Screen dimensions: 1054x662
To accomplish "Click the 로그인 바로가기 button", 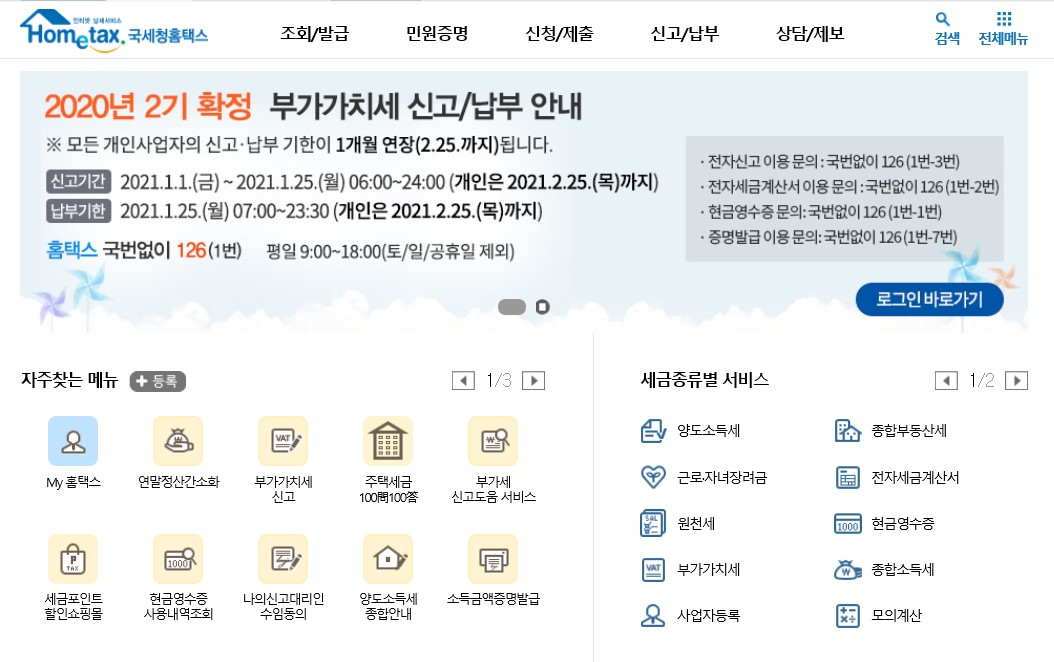I will click(929, 299).
